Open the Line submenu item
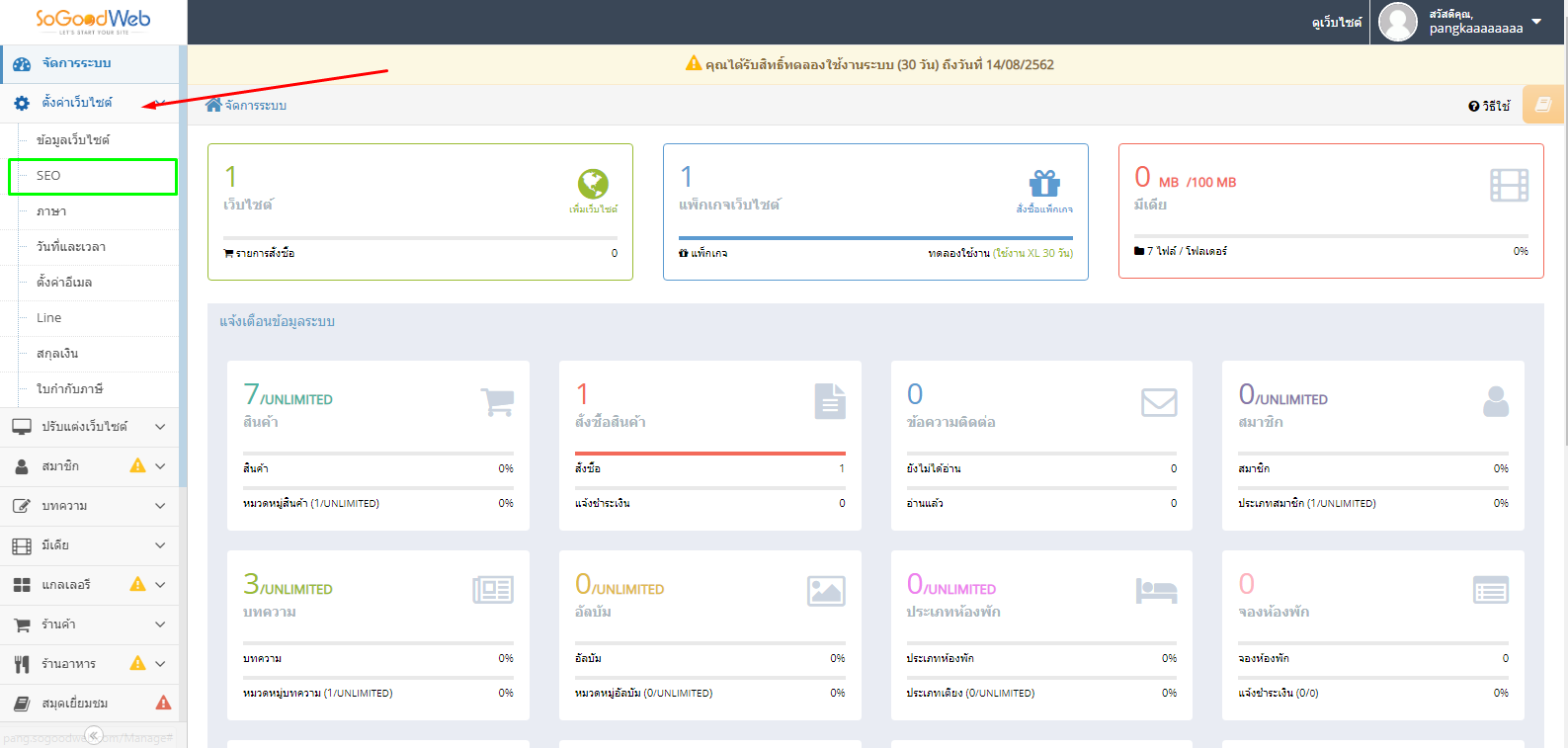 click(x=48, y=318)
